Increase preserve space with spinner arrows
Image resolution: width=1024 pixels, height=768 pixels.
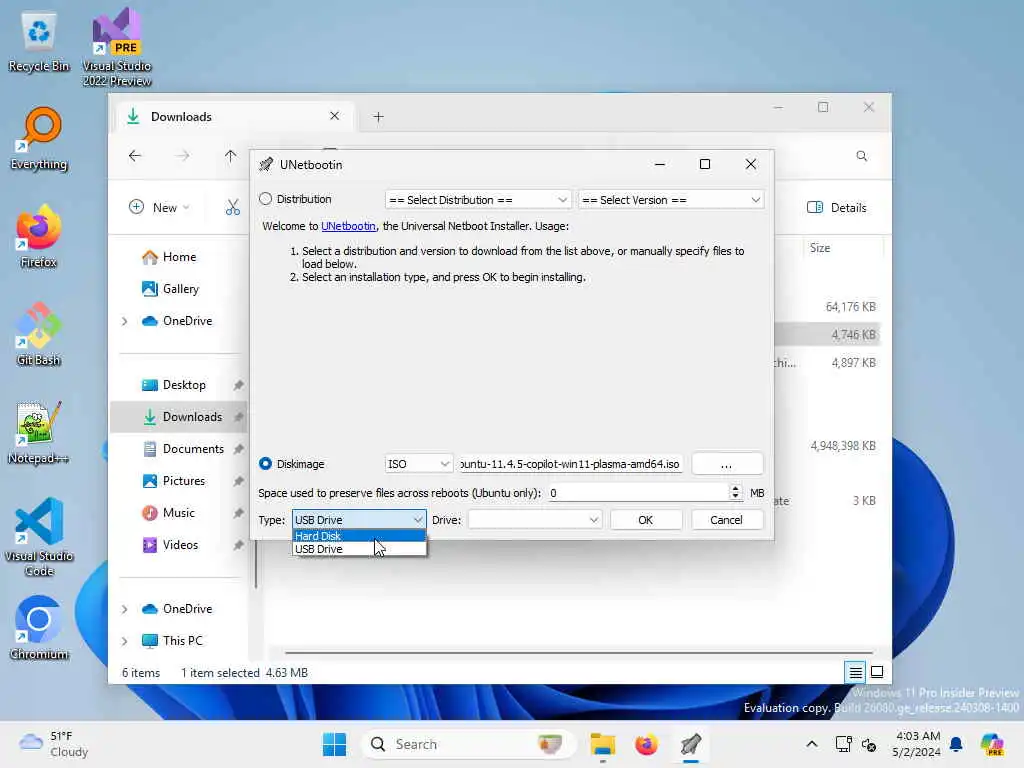[735, 489]
